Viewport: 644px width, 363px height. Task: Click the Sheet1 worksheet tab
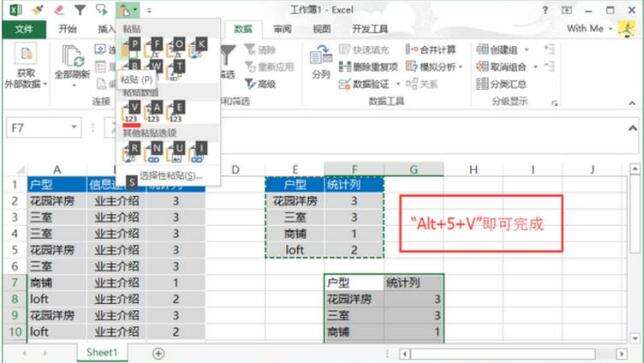click(102, 352)
